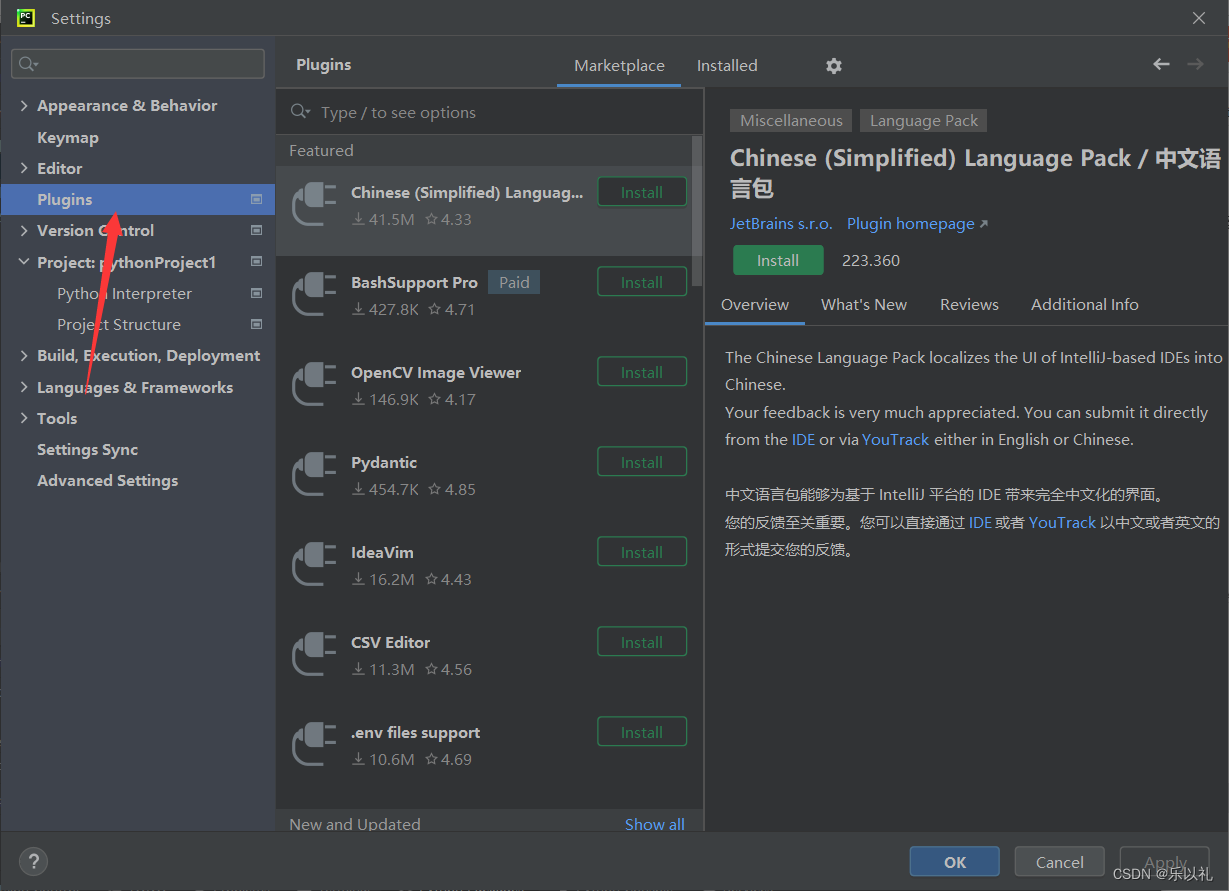The image size is (1229, 891).
Task: Select the Plugins settings item
Action: click(138, 199)
